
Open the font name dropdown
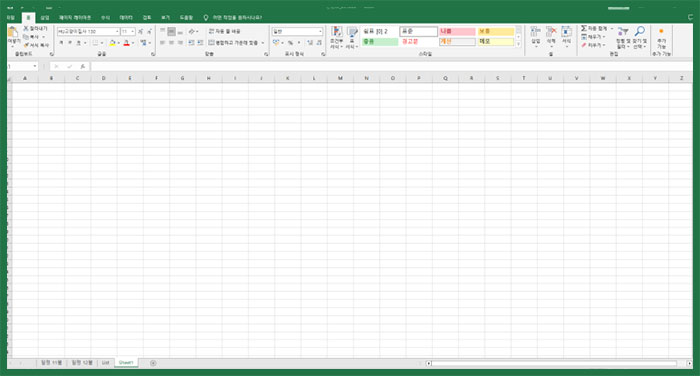click(x=117, y=32)
